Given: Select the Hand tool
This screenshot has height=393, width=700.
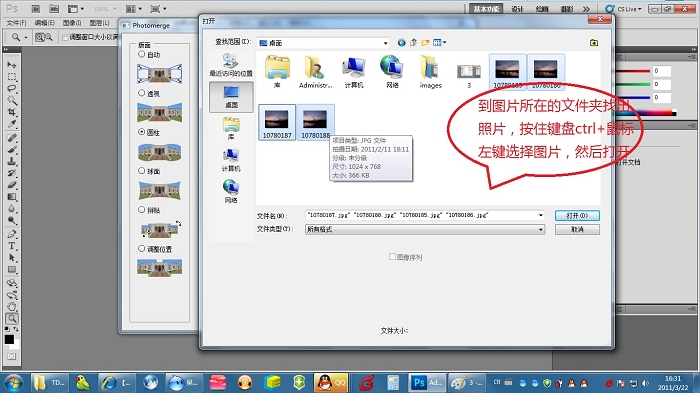Looking at the screenshot, I should (x=12, y=306).
